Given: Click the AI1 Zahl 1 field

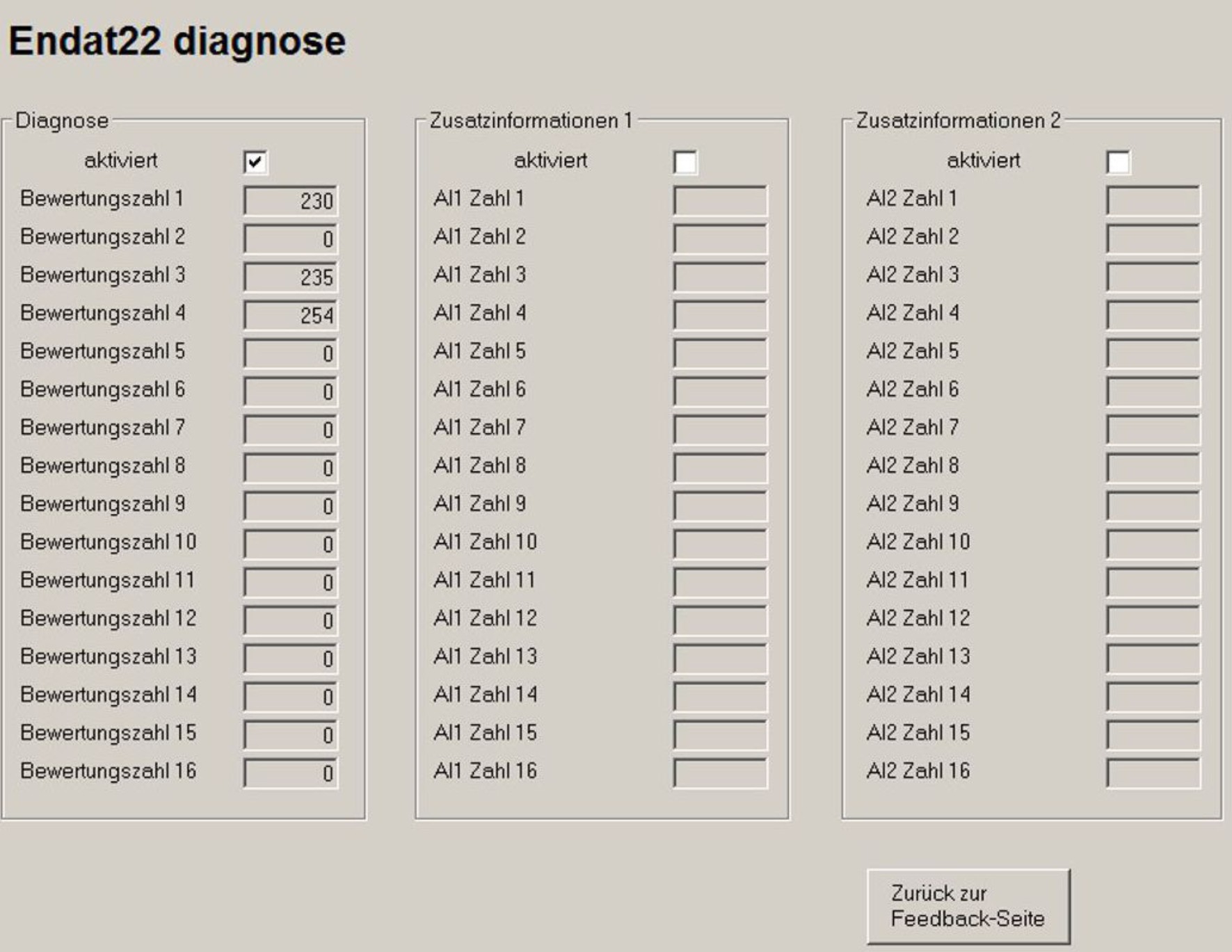Looking at the screenshot, I should pos(720,201).
